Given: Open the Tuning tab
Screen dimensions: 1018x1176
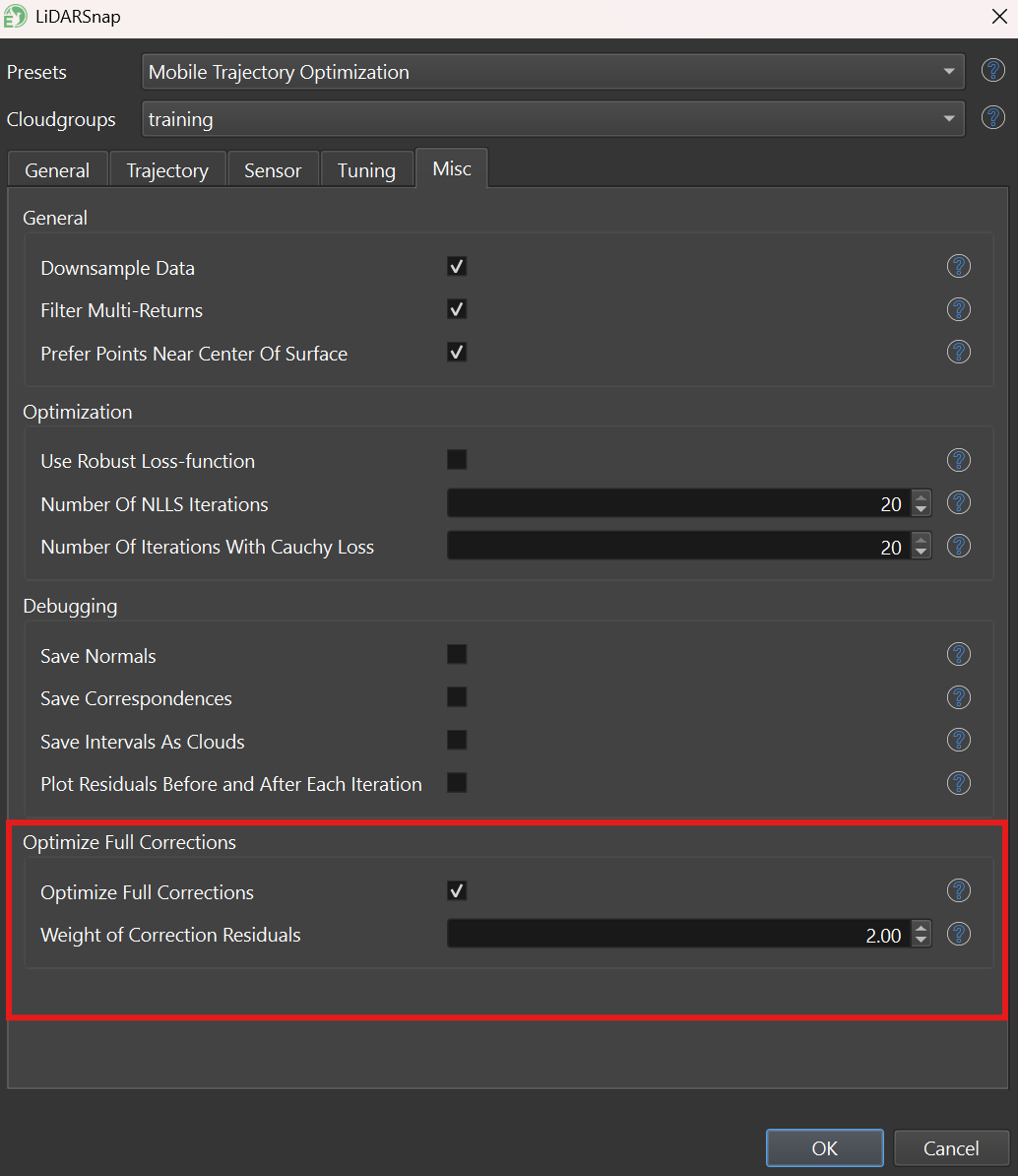Looking at the screenshot, I should 366,170.
